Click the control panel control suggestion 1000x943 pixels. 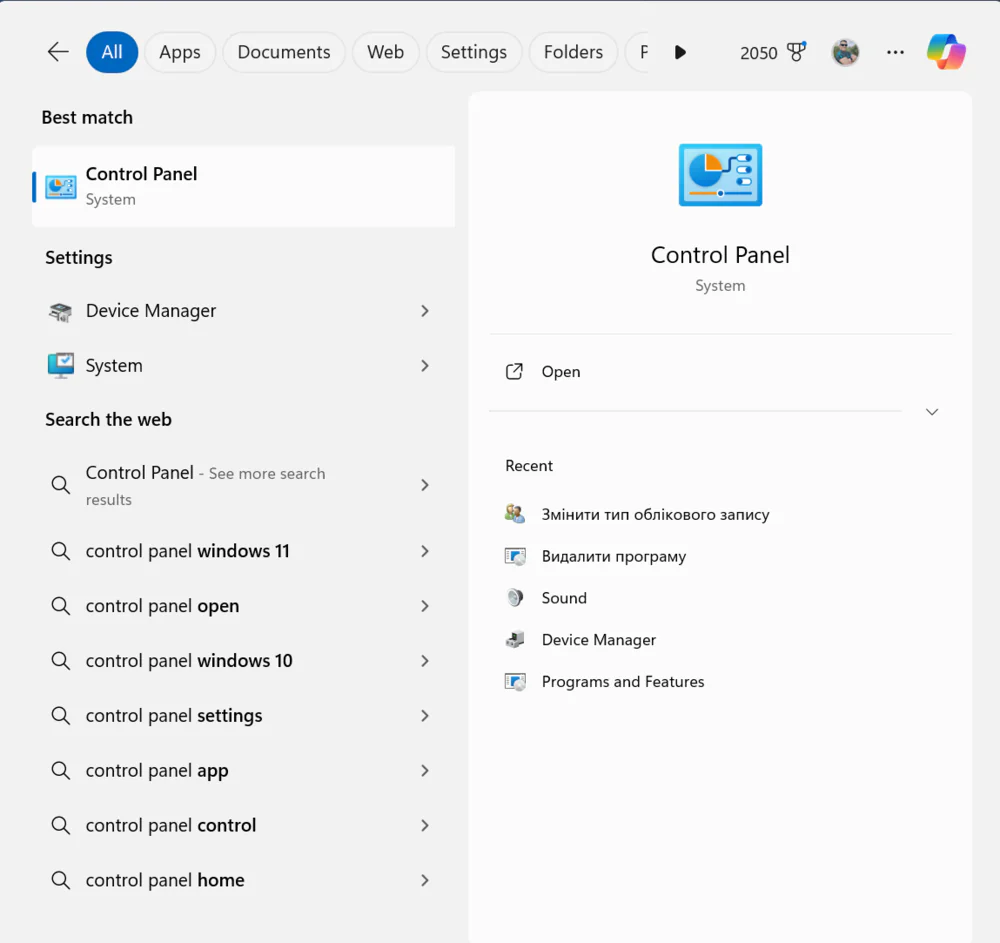[x=244, y=825]
